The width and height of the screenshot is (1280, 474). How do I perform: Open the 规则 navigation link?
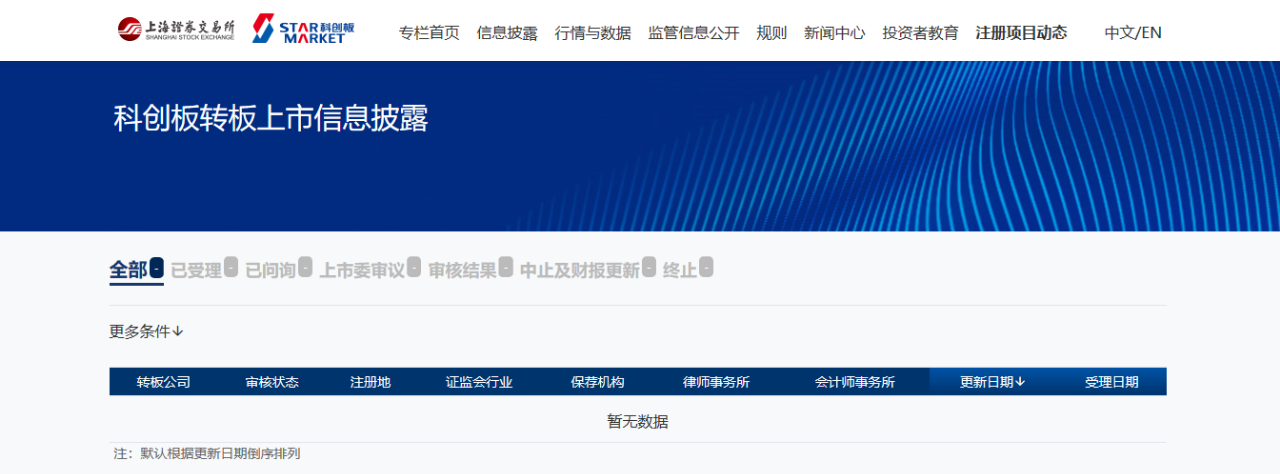(x=772, y=33)
